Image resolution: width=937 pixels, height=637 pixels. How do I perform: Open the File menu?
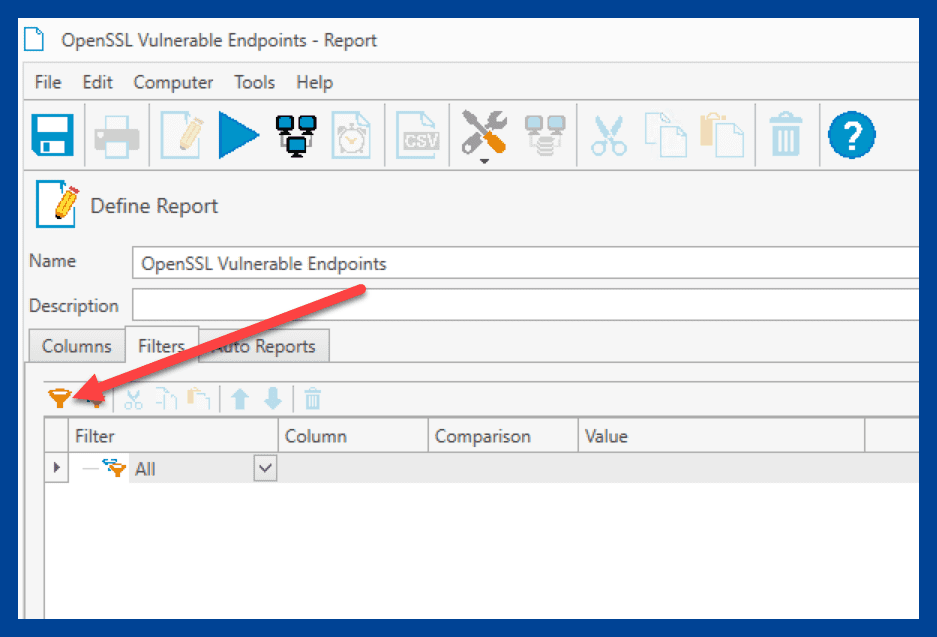tap(48, 82)
